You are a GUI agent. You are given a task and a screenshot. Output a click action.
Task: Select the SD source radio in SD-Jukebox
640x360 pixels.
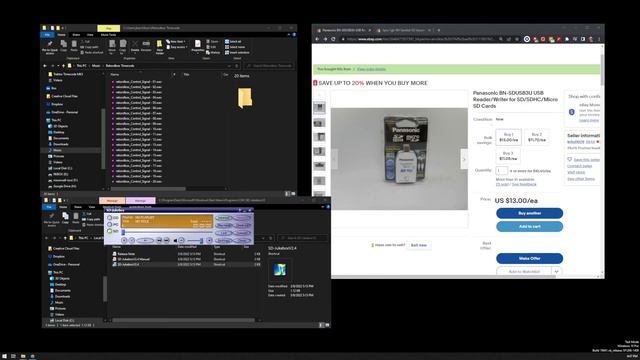110,231
